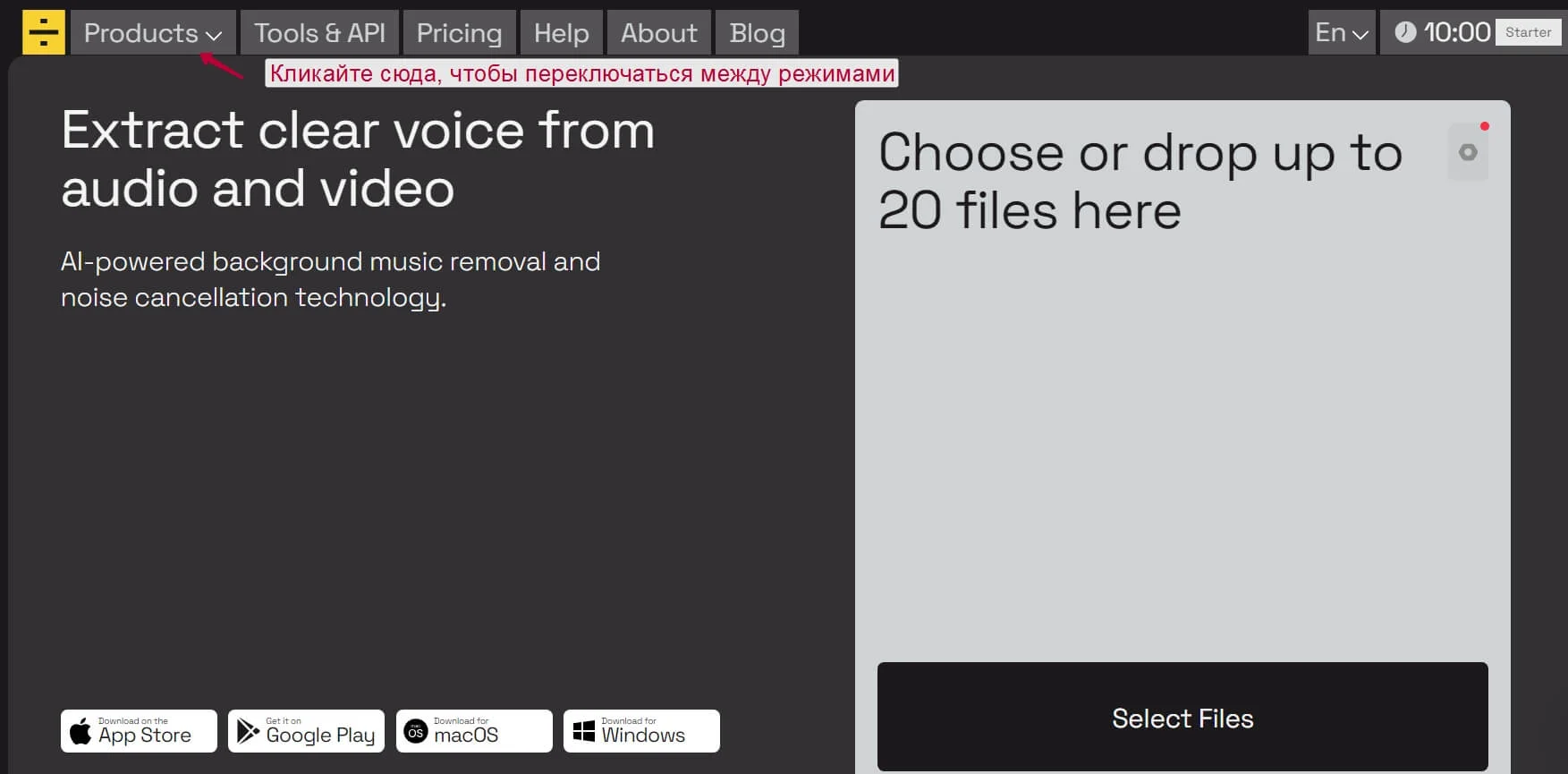The height and width of the screenshot is (774, 1568).
Task: Open the Help menu item
Action: pyautogui.click(x=561, y=33)
